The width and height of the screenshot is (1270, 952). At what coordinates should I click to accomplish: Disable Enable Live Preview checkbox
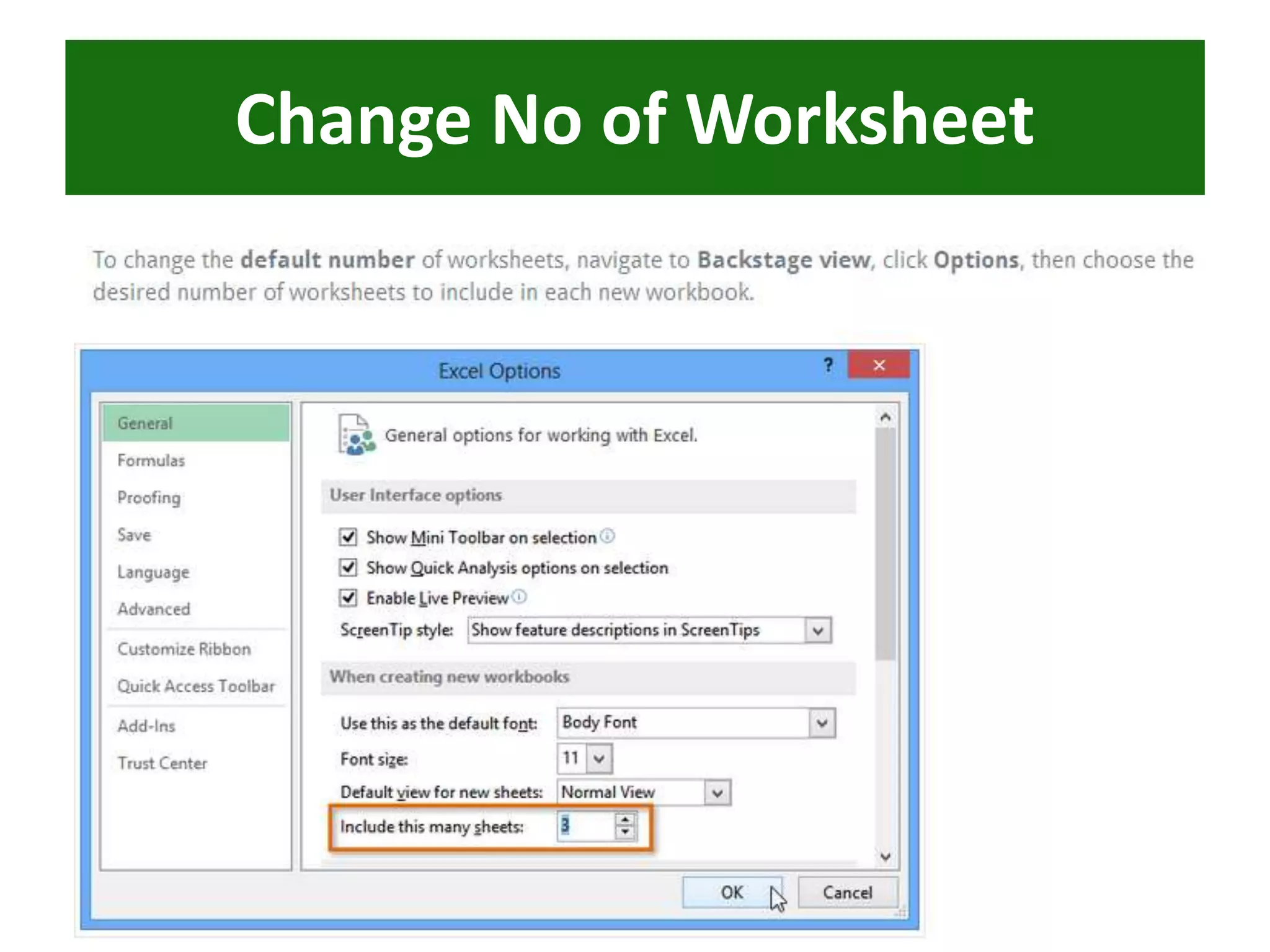click(x=348, y=597)
